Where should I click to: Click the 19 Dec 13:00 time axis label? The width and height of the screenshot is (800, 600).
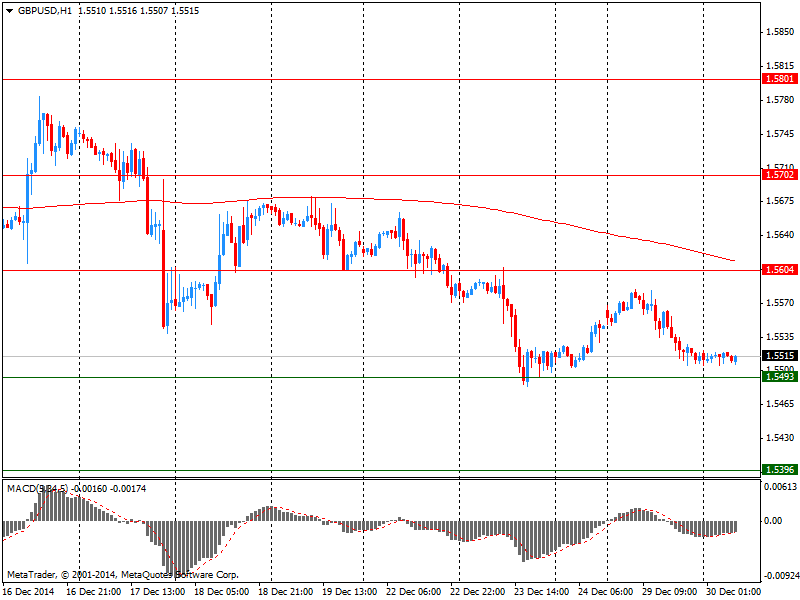[349, 591]
